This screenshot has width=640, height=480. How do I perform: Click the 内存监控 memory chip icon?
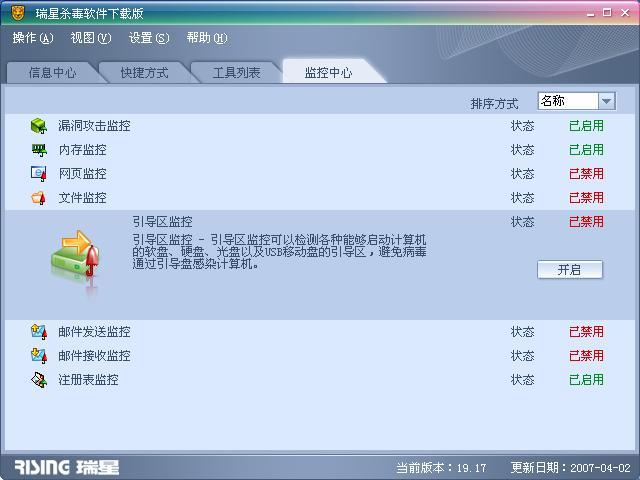click(39, 150)
